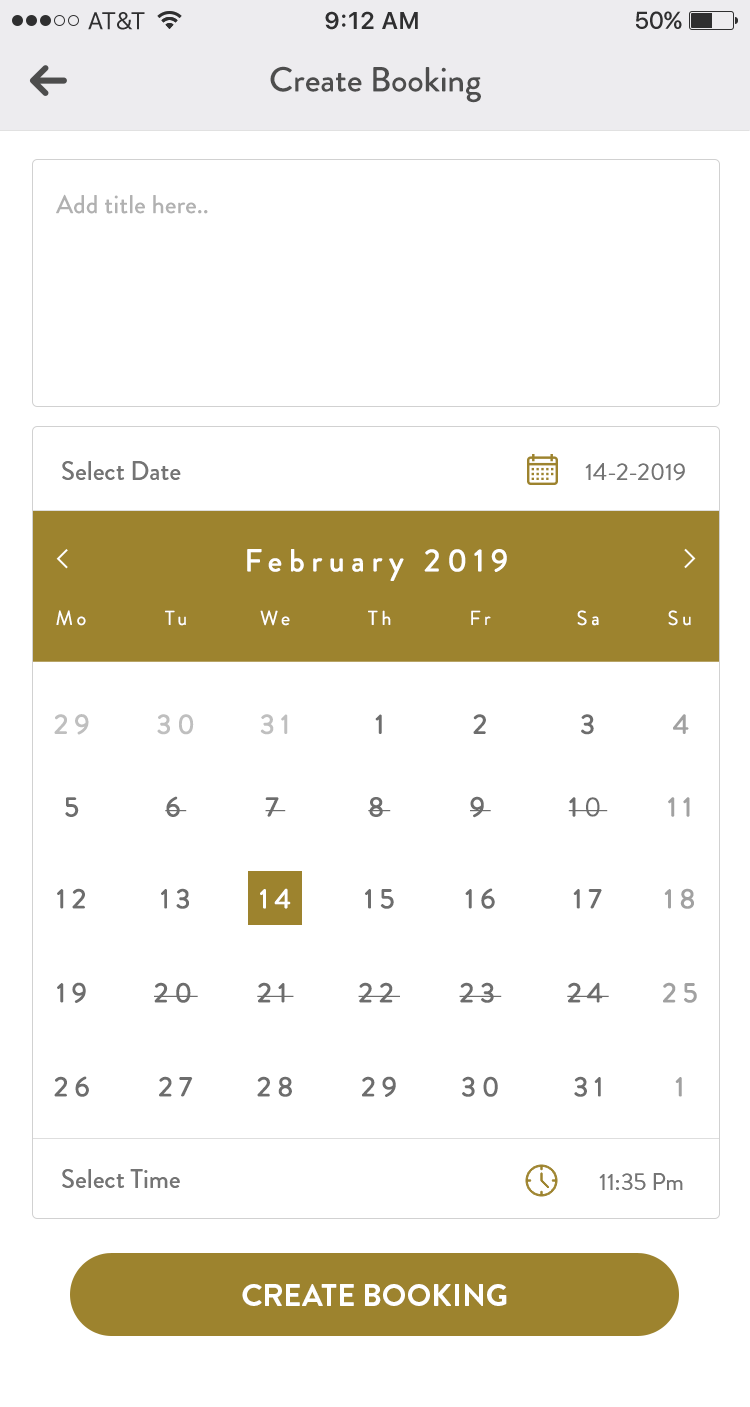
Task: Choose day 19 in the calendar
Action: (71, 993)
